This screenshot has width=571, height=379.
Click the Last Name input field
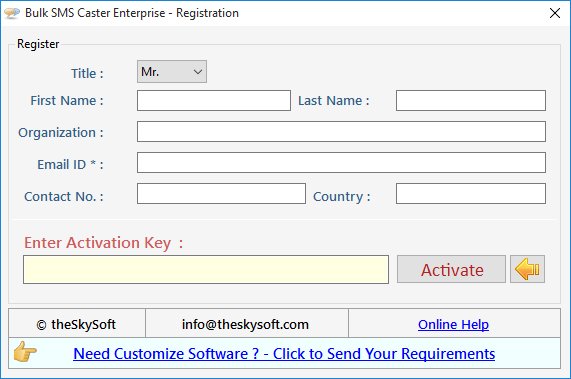(x=471, y=100)
